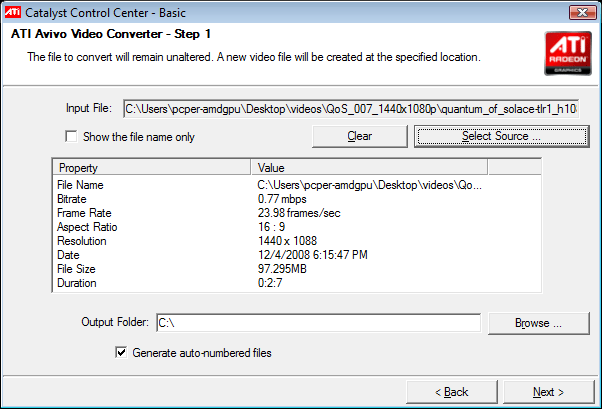Image resolution: width=602 pixels, height=409 pixels.
Task: Select the Aspect Ratio property row
Action: [296, 227]
